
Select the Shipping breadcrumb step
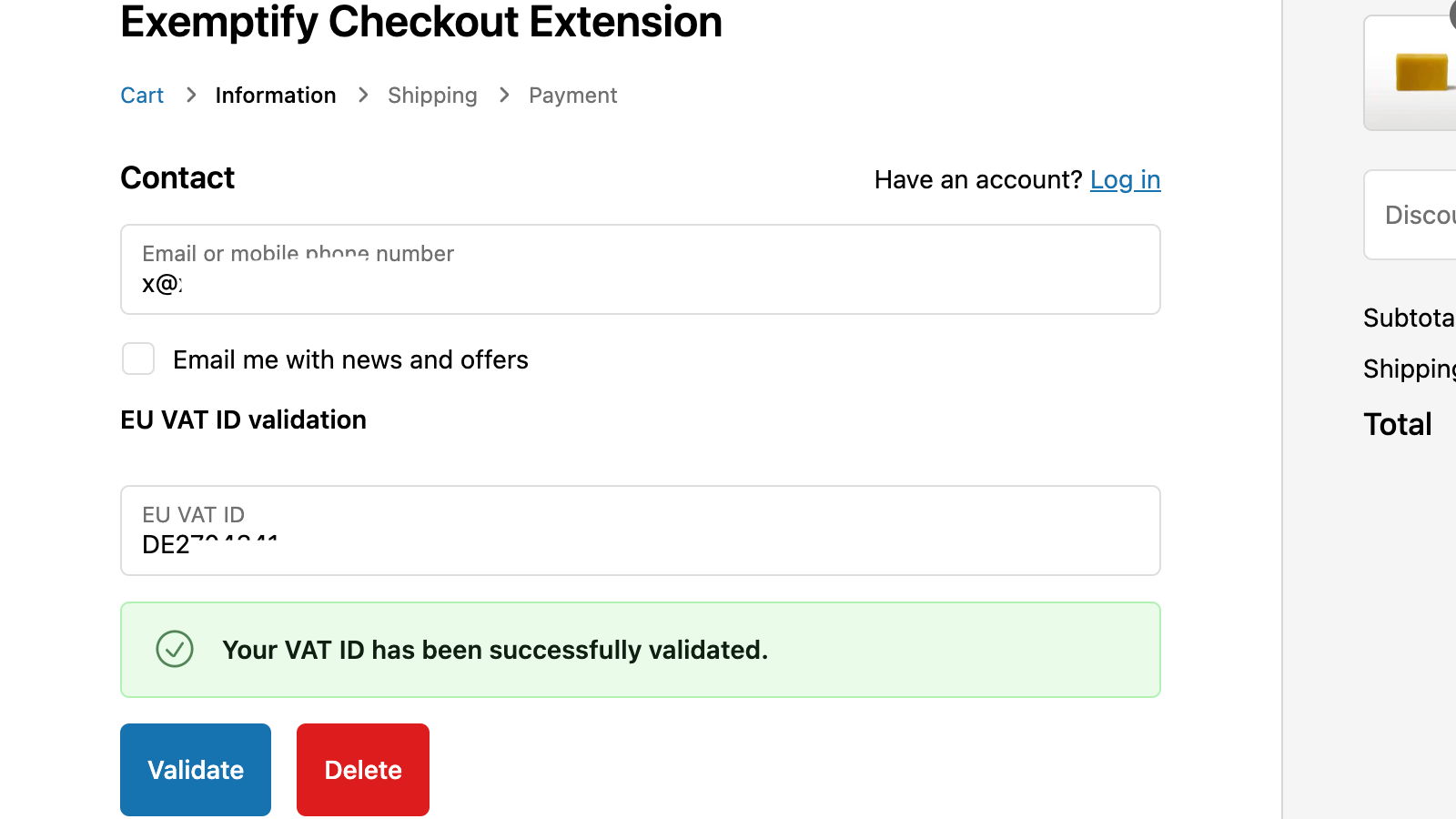click(x=432, y=95)
